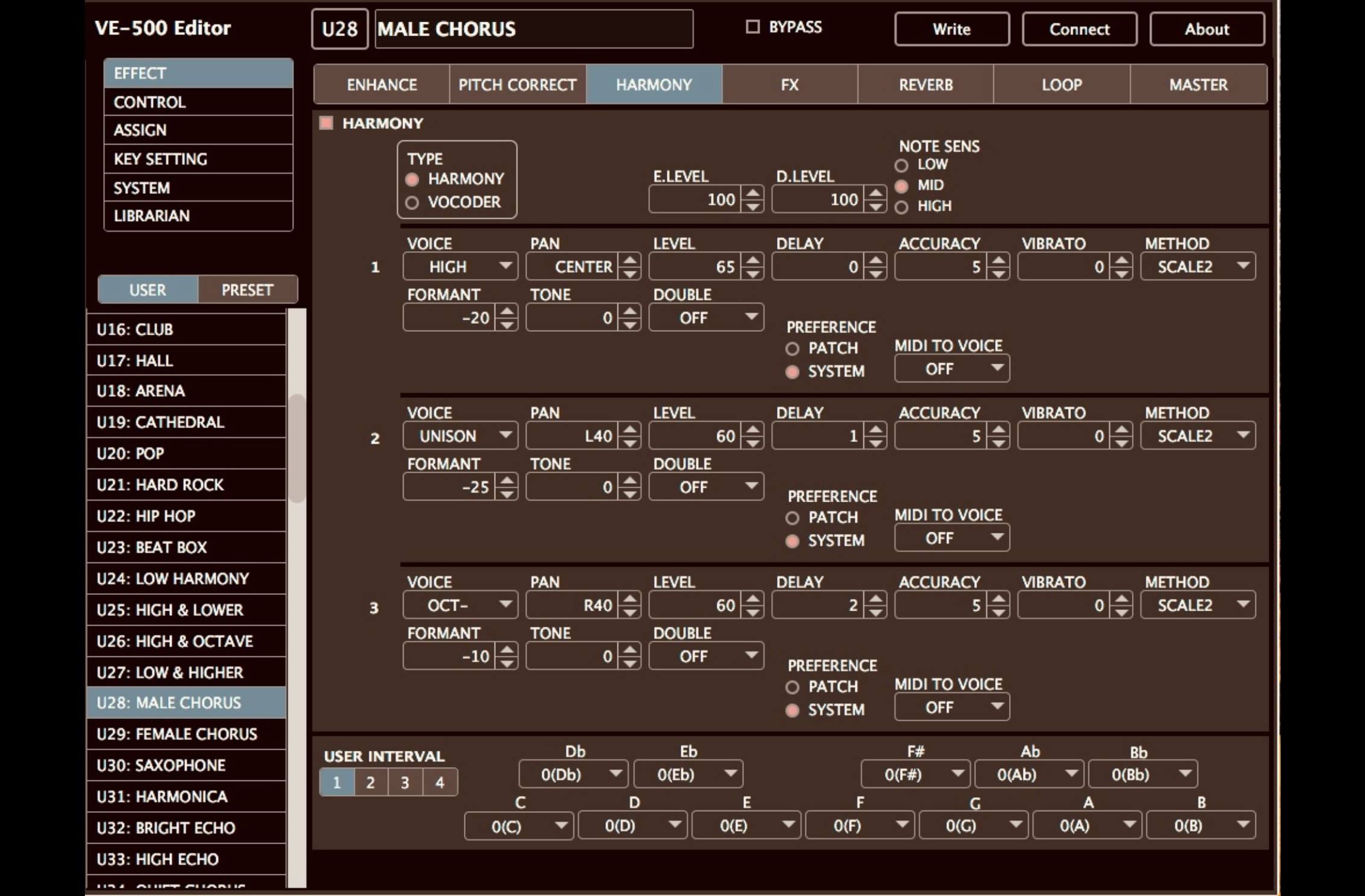Click the About button
This screenshot has height=896, width=1365.
click(1207, 29)
